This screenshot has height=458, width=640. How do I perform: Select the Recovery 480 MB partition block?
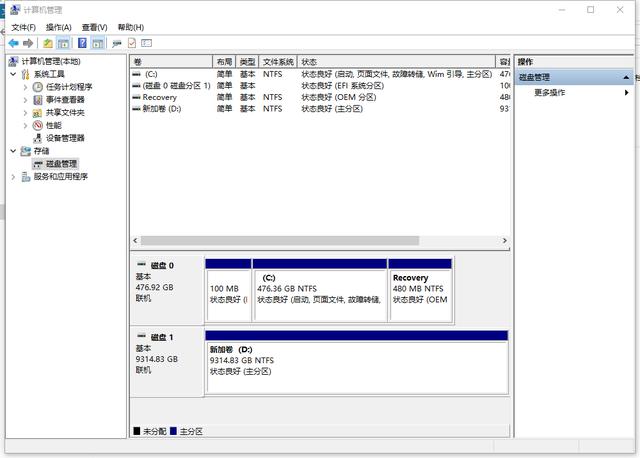(x=420, y=290)
